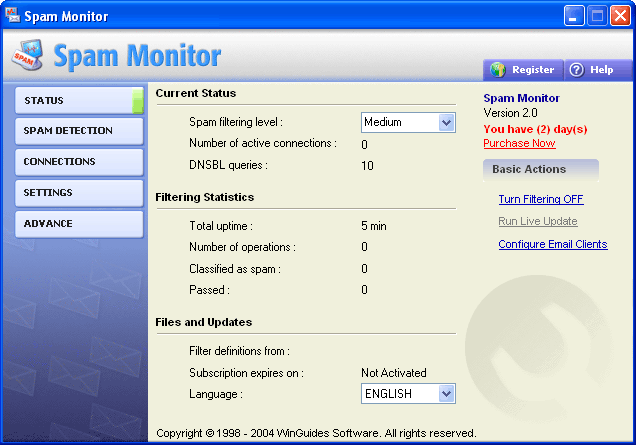Viewport: 636px width, 445px height.
Task: Click the Purchase Now link
Action: [x=519, y=143]
